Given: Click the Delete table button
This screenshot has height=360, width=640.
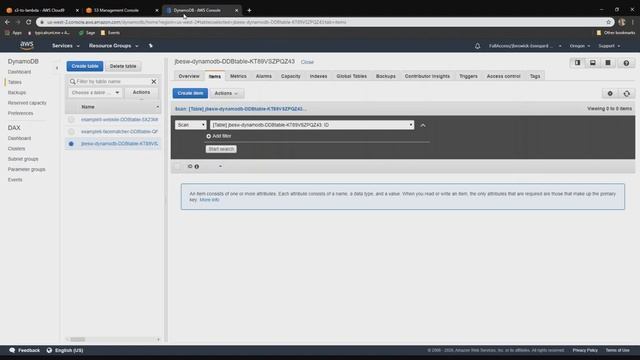Looking at the screenshot, I should pyautogui.click(x=123, y=66).
